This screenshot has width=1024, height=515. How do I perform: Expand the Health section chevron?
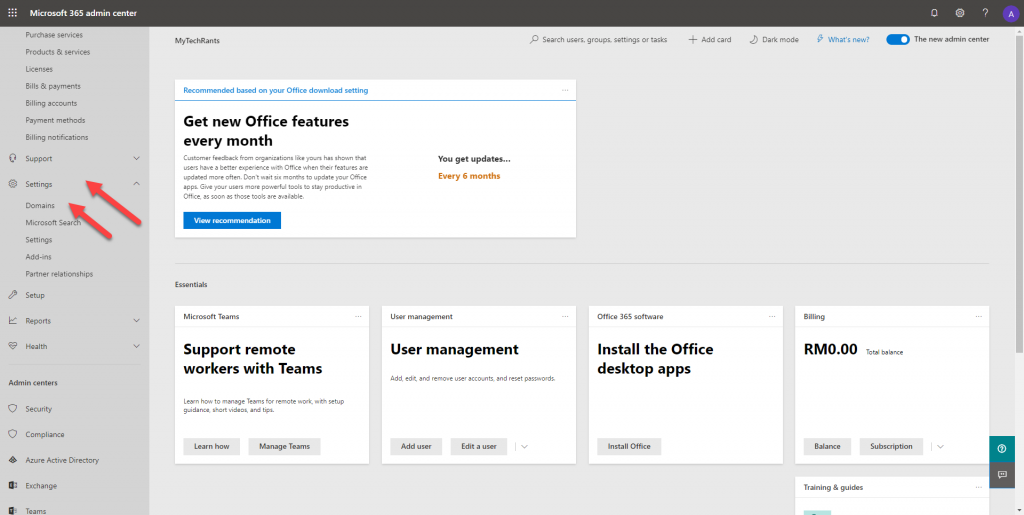coord(136,346)
